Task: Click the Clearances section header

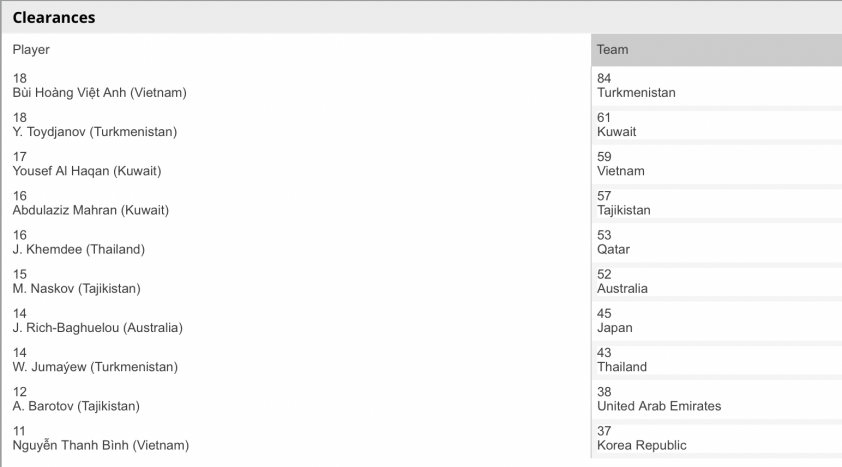Action: [54, 18]
